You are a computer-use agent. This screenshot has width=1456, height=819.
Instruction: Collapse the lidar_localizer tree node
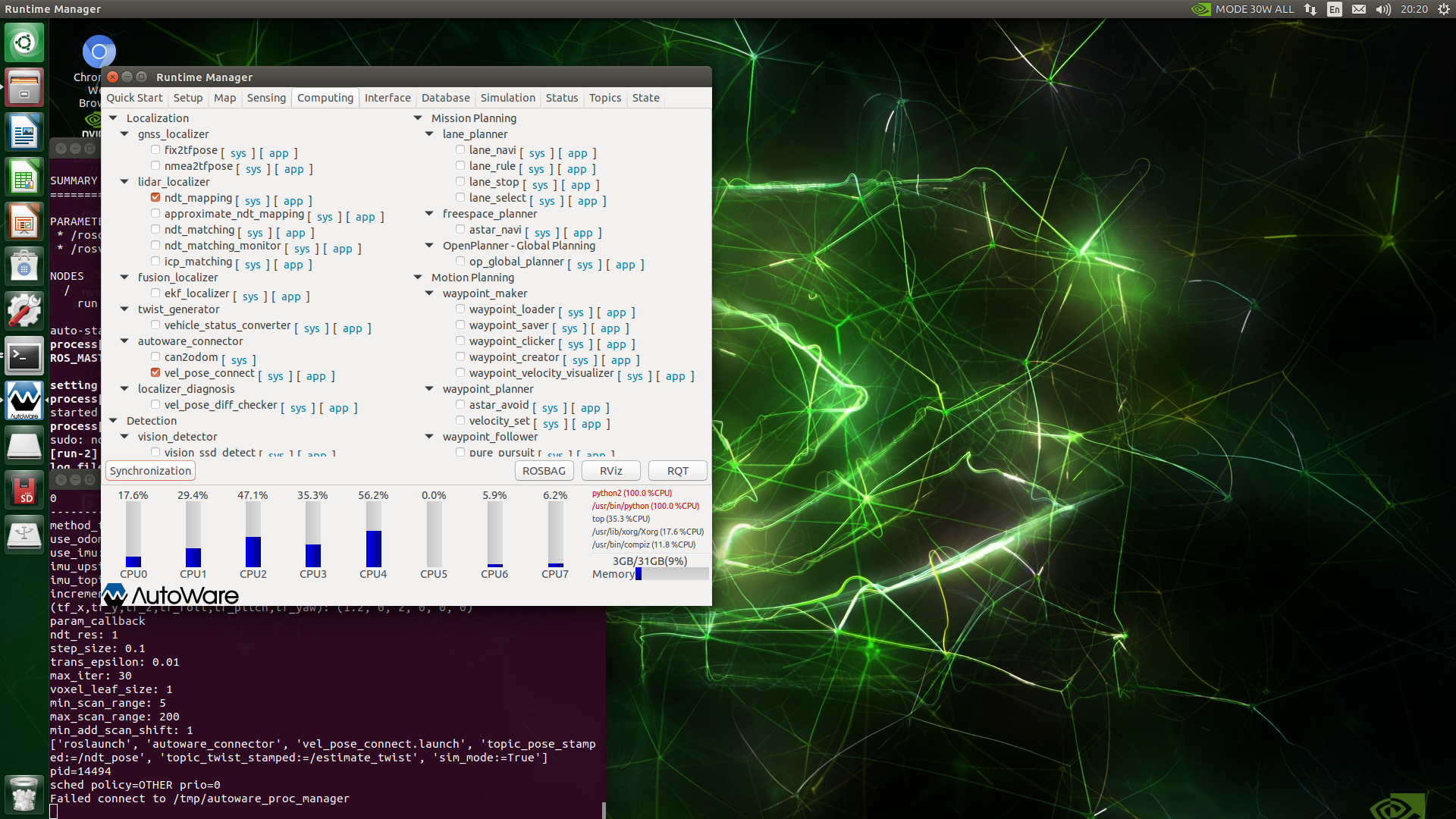click(124, 181)
